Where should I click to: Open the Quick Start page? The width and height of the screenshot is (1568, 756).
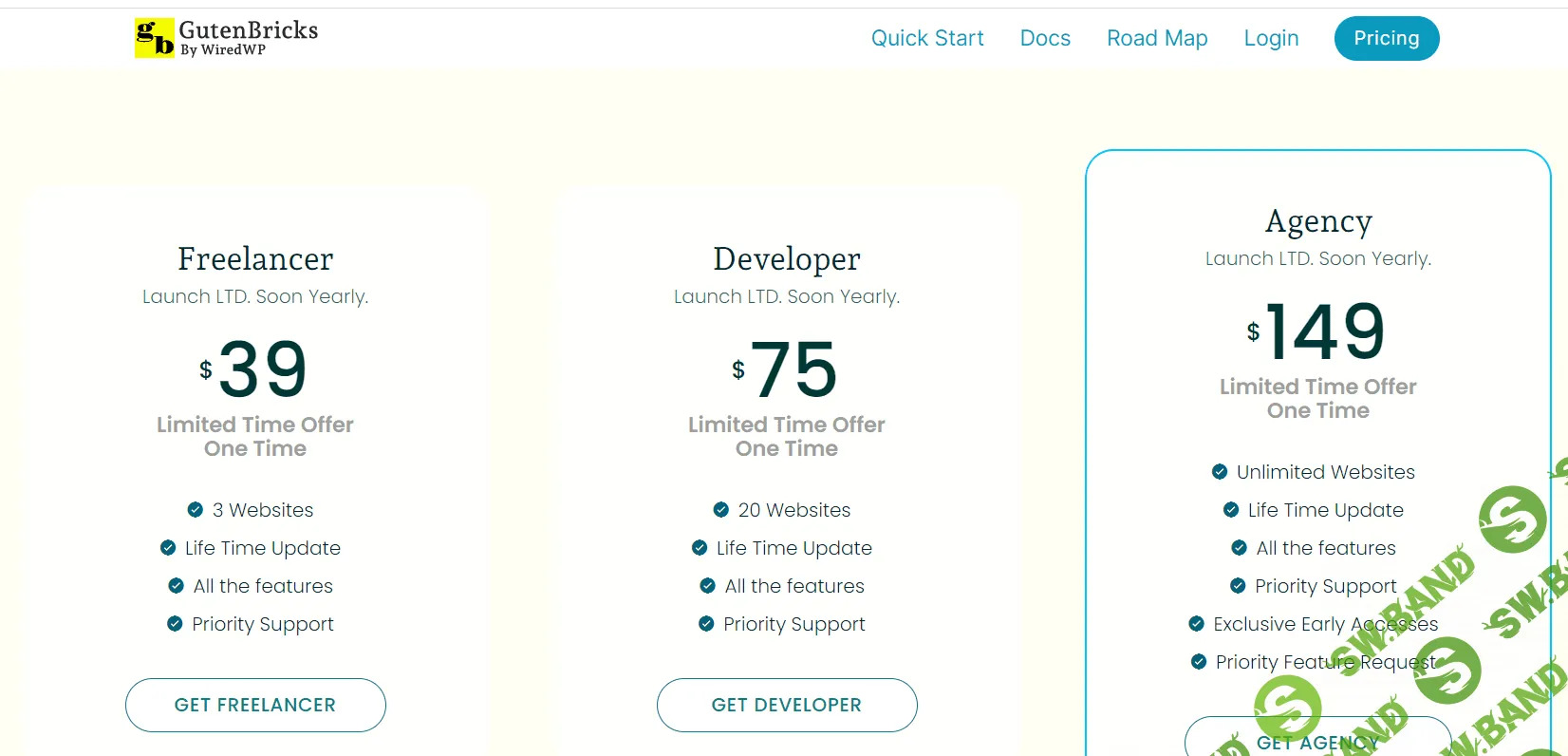pos(927,38)
